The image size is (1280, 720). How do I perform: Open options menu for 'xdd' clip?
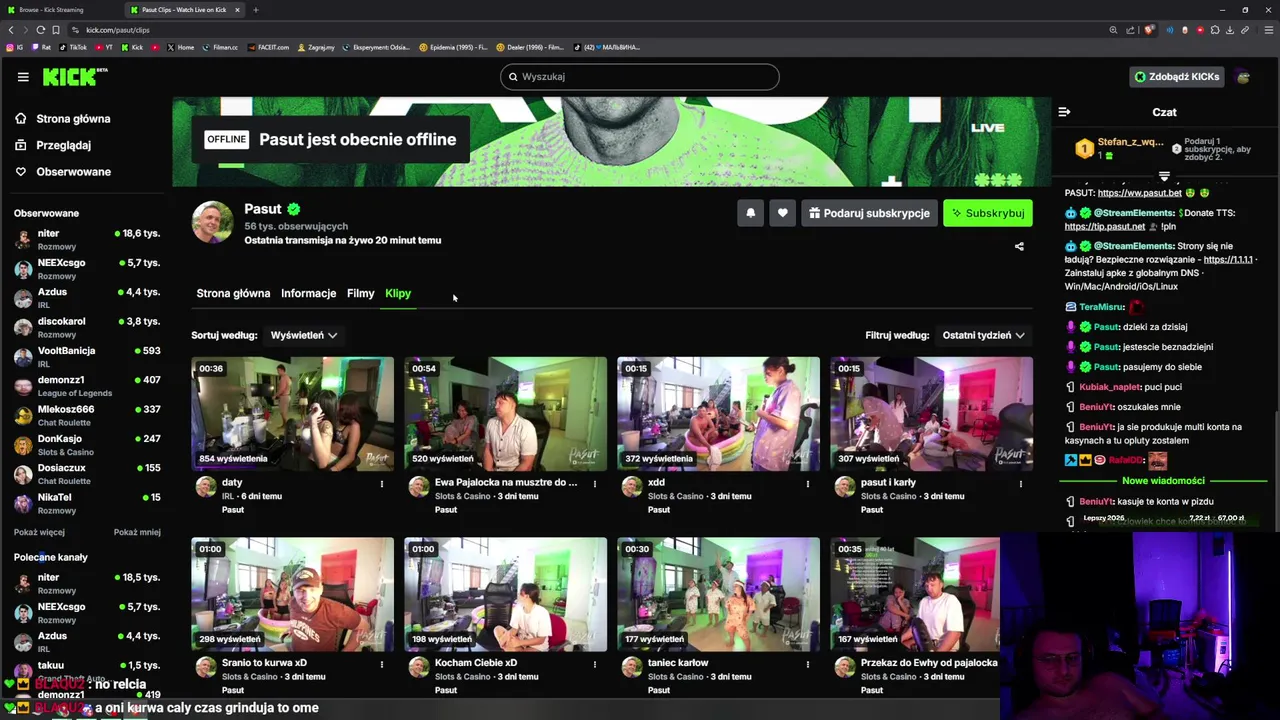tap(807, 484)
